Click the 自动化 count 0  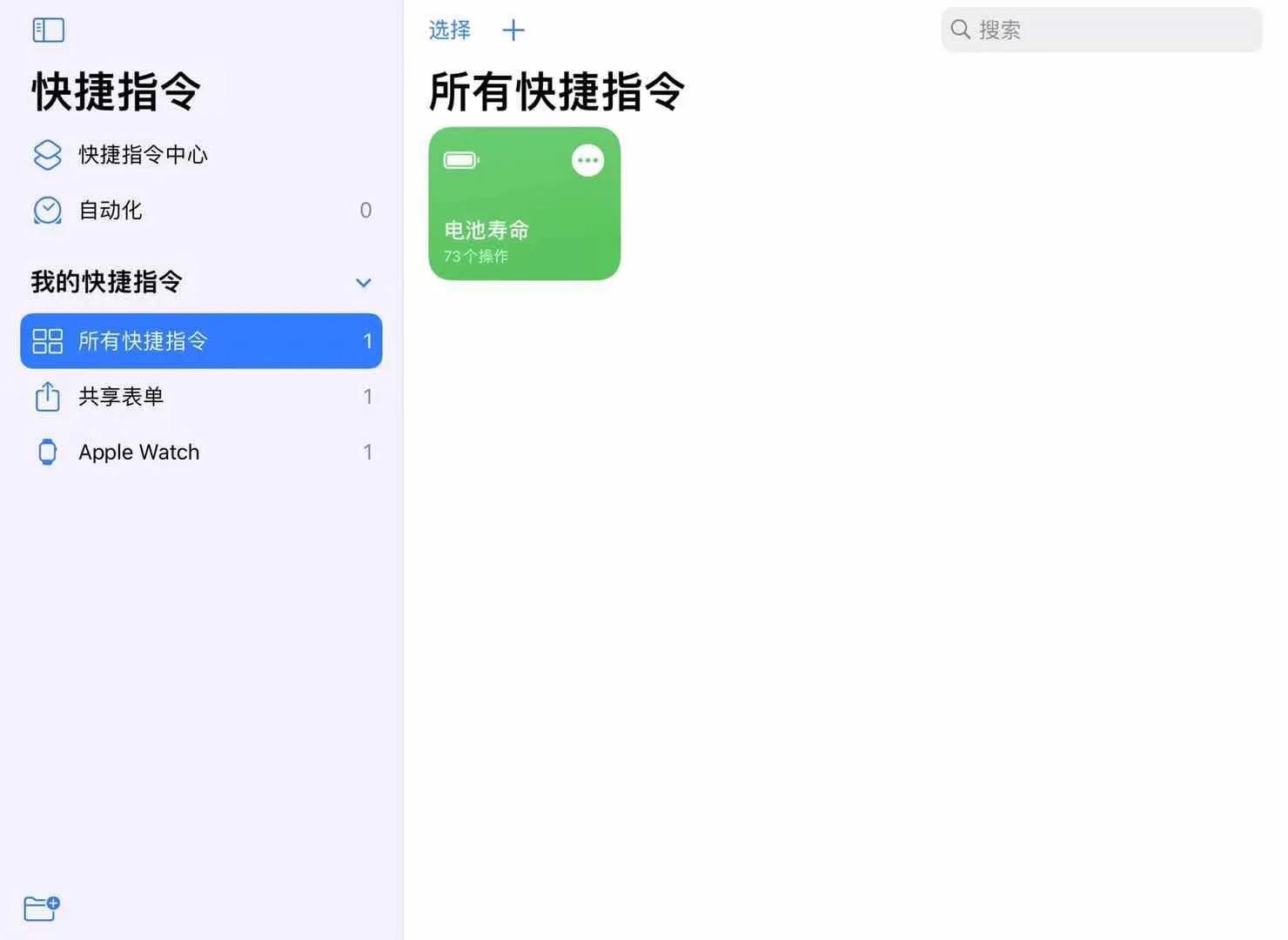pyautogui.click(x=366, y=210)
